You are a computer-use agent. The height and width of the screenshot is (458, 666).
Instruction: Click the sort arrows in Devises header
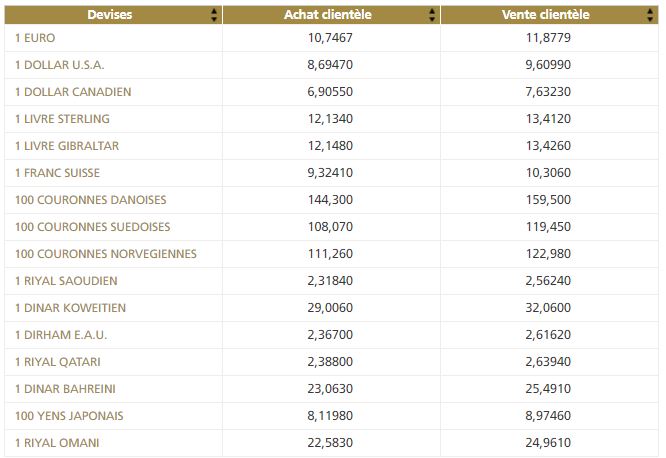pyautogui.click(x=215, y=15)
